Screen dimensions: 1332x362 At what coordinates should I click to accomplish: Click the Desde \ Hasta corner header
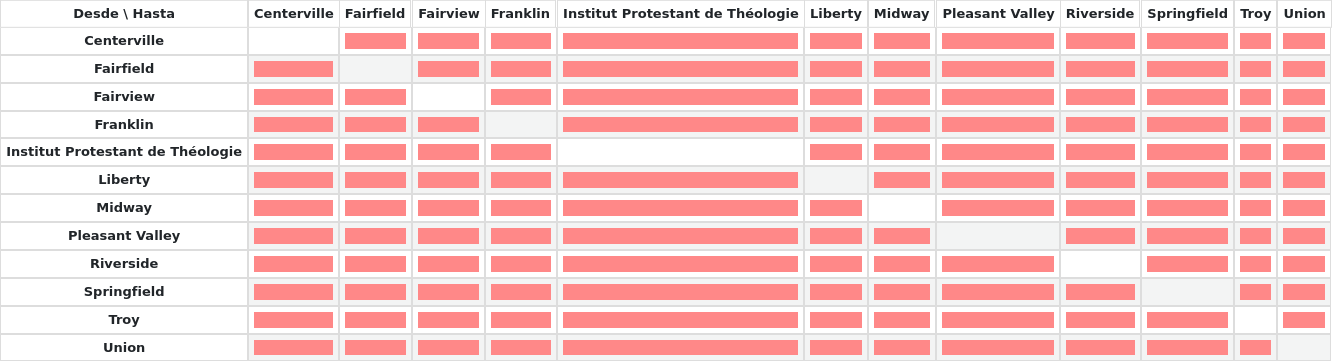coord(124,14)
